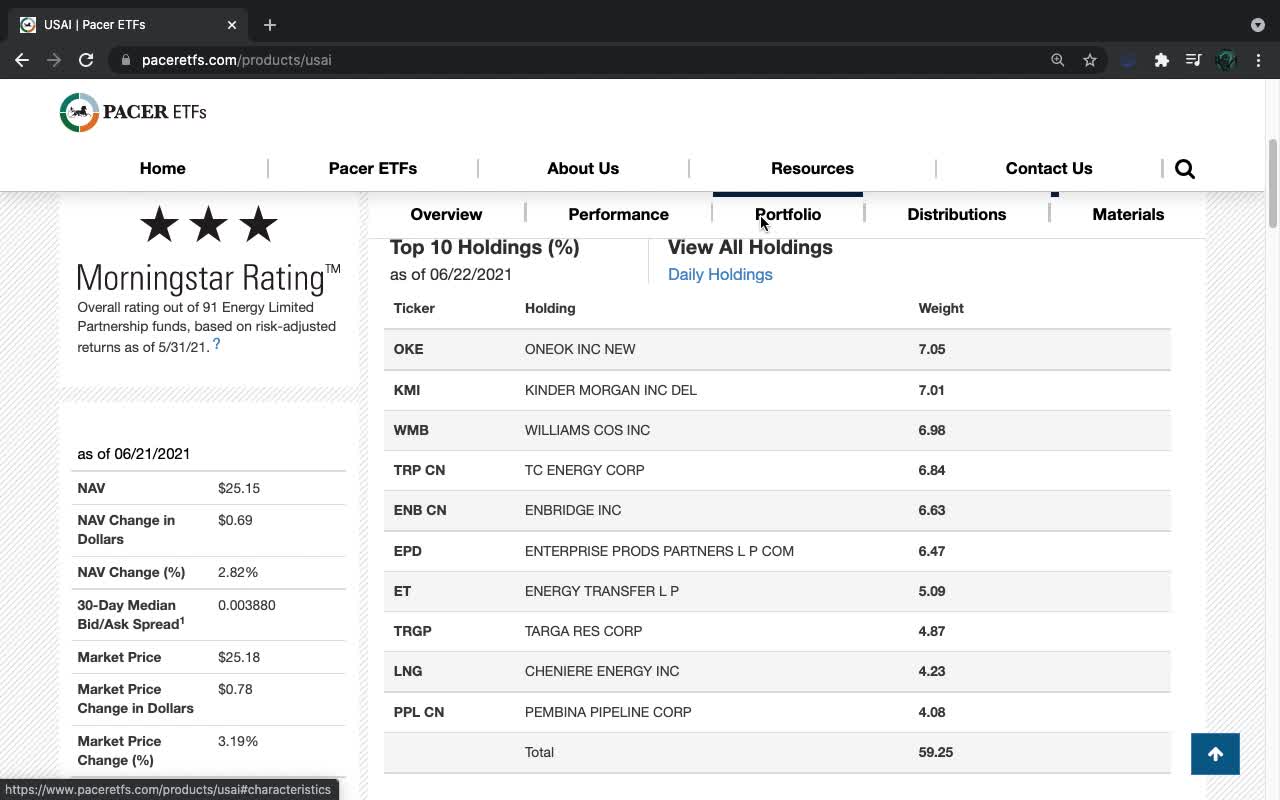Viewport: 1280px width, 800px height.
Task: Click the NAV Change (%) value 2.82%
Action: [x=238, y=572]
